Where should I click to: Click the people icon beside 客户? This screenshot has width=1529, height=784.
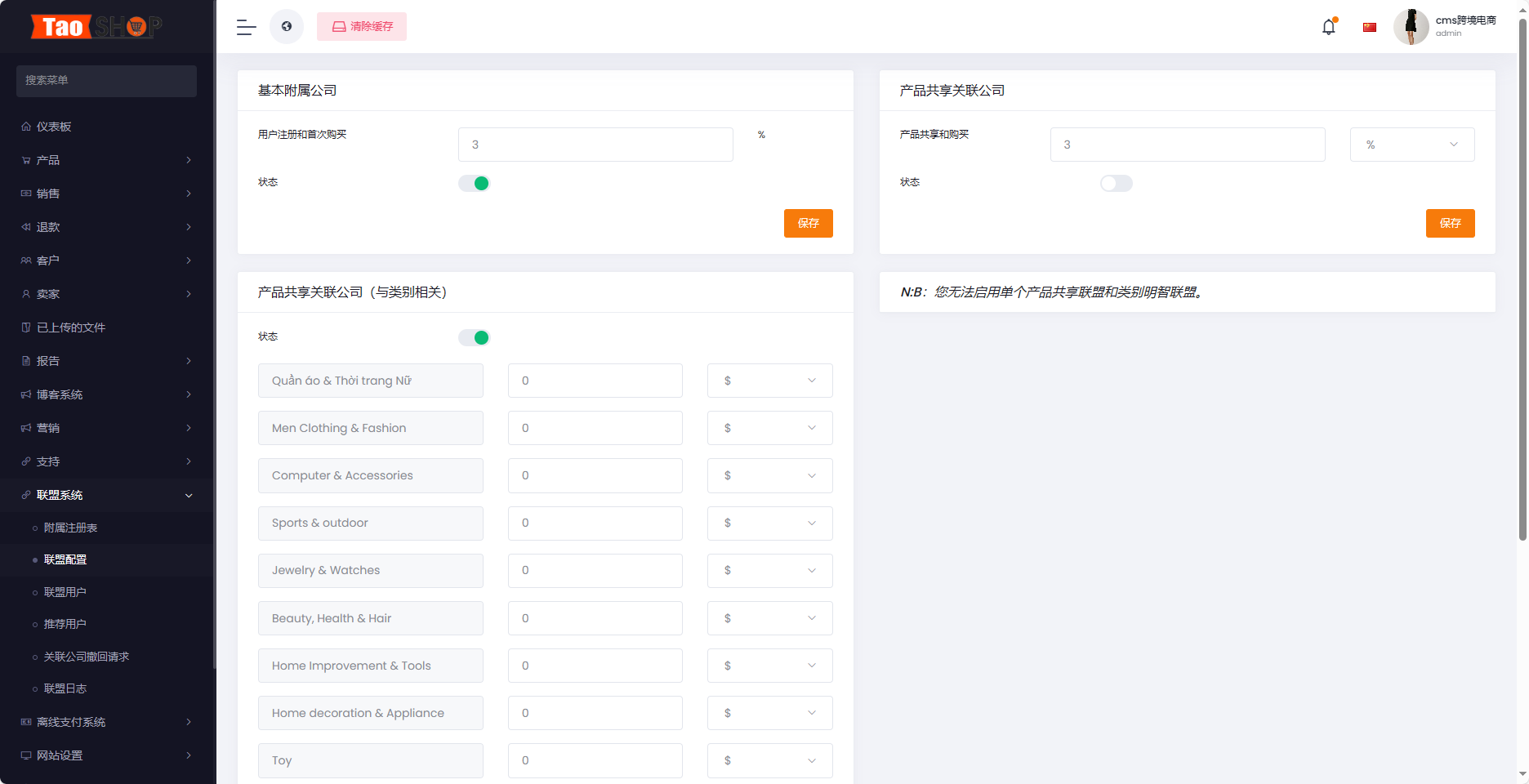pos(26,261)
